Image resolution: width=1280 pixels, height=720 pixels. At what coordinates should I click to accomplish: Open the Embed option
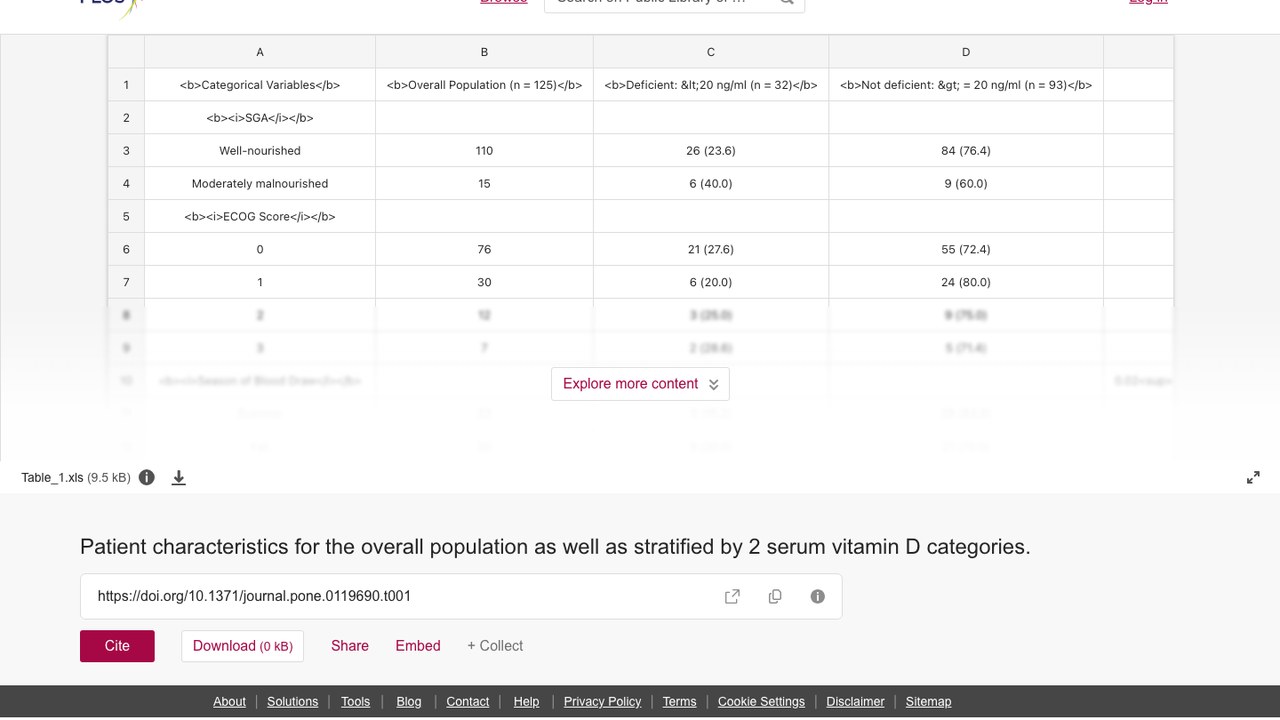click(x=418, y=646)
